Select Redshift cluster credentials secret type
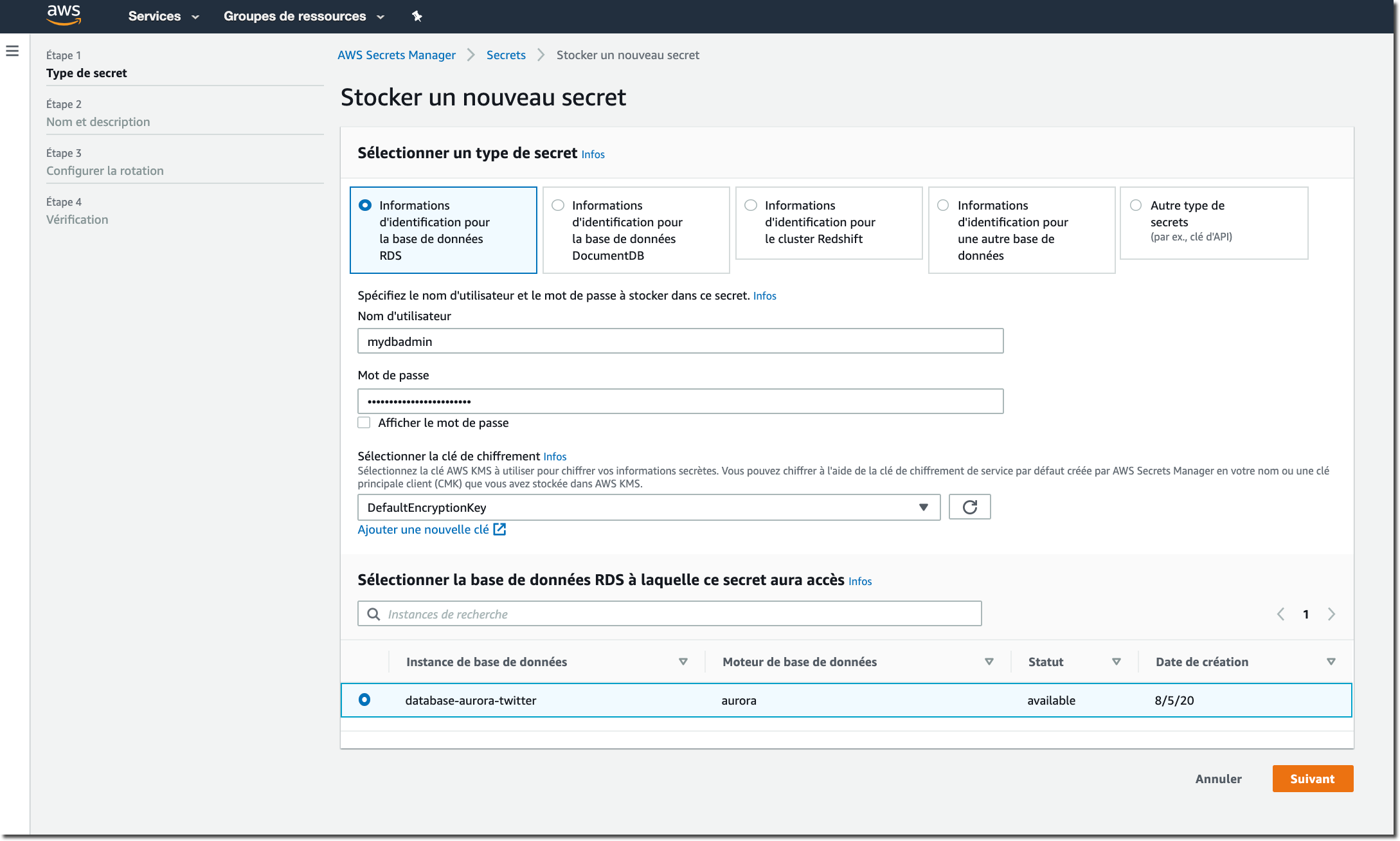 pyautogui.click(x=751, y=205)
